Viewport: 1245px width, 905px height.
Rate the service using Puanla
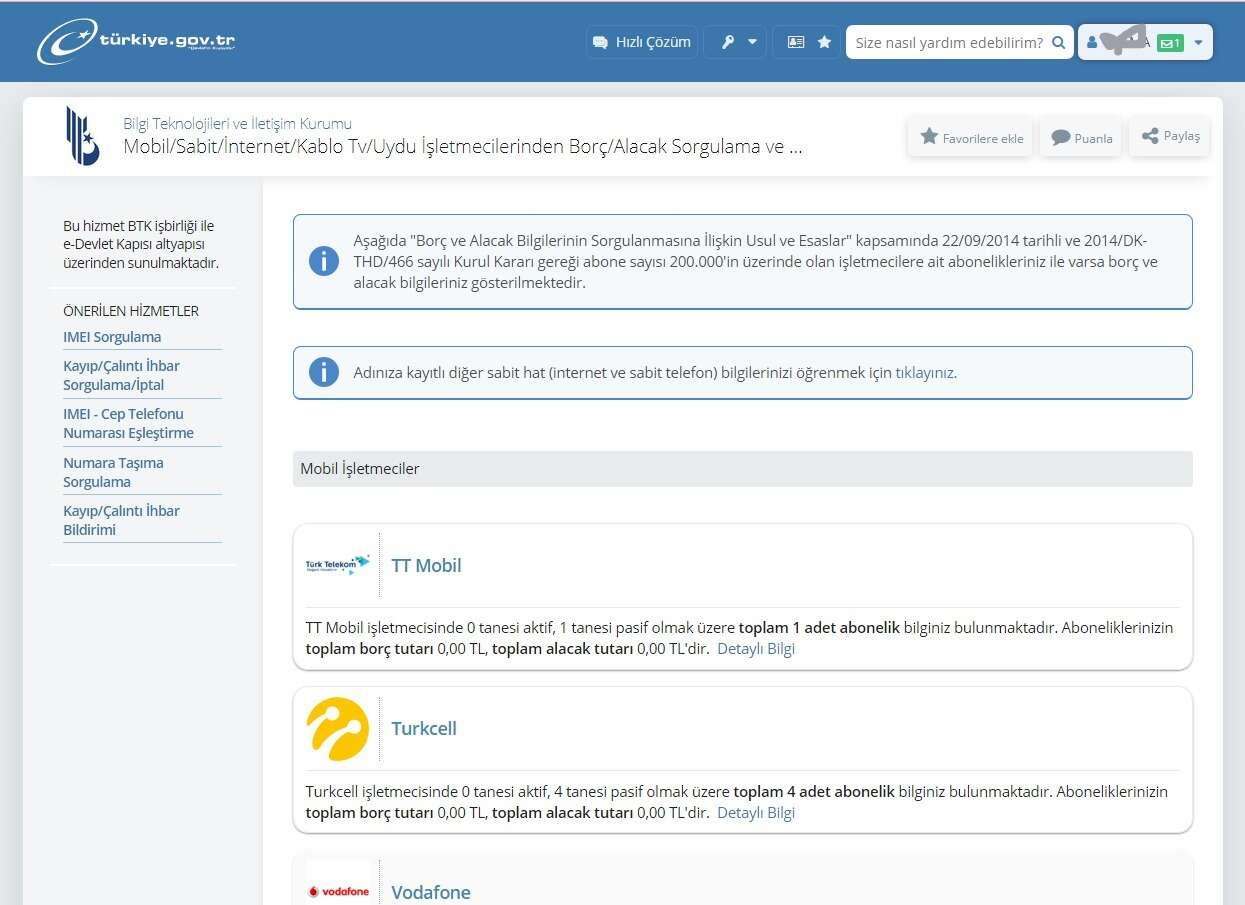point(1081,138)
